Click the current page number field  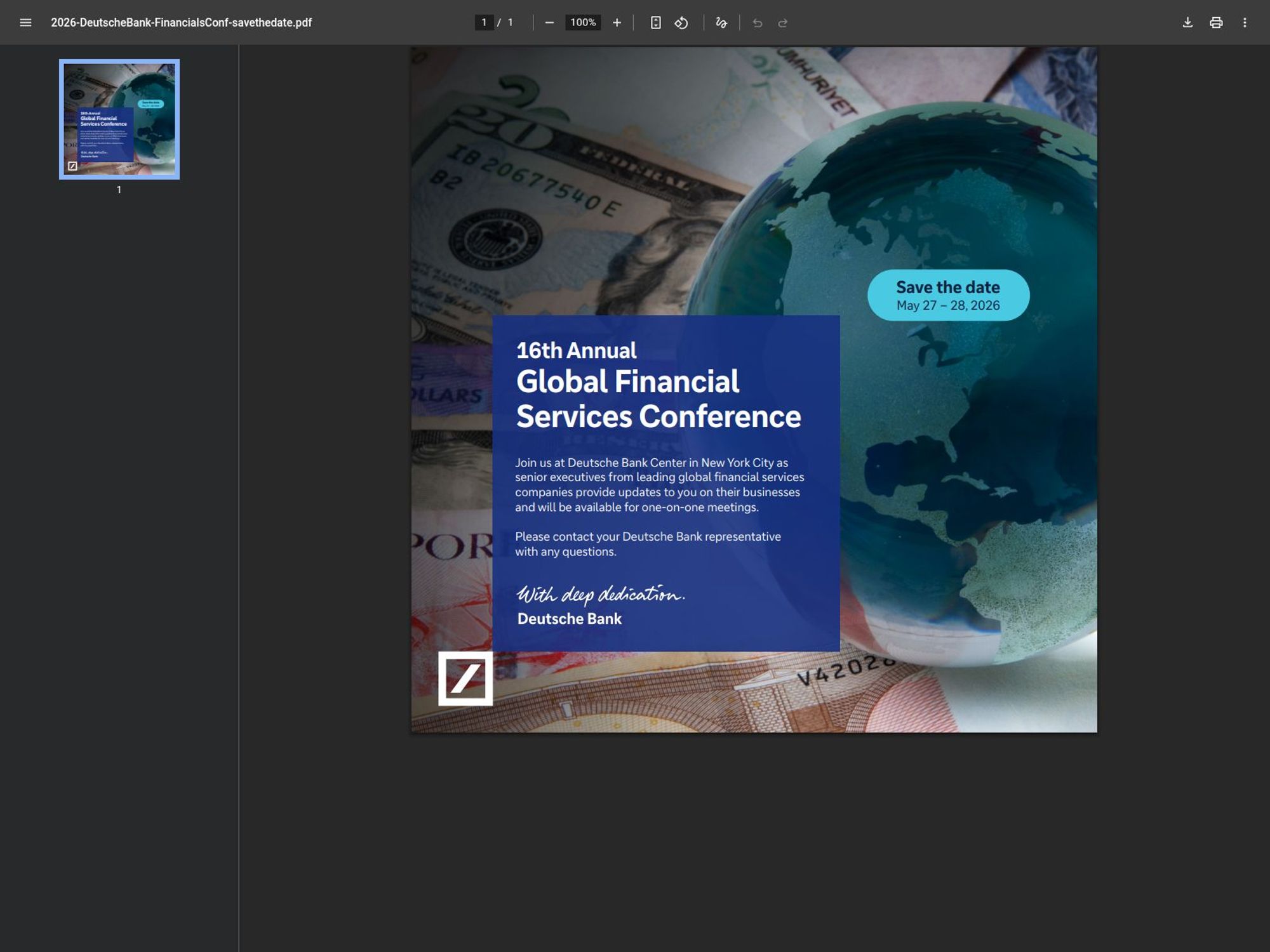484,22
